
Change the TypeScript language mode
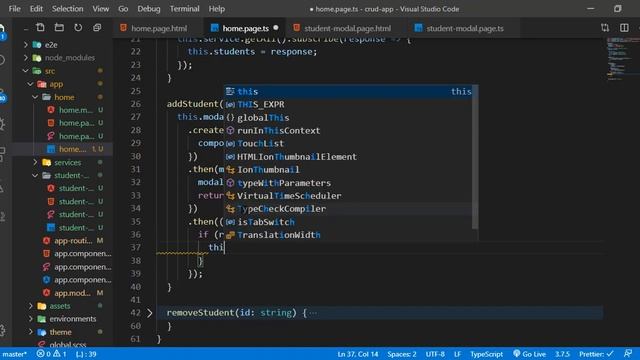pyautogui.click(x=486, y=354)
